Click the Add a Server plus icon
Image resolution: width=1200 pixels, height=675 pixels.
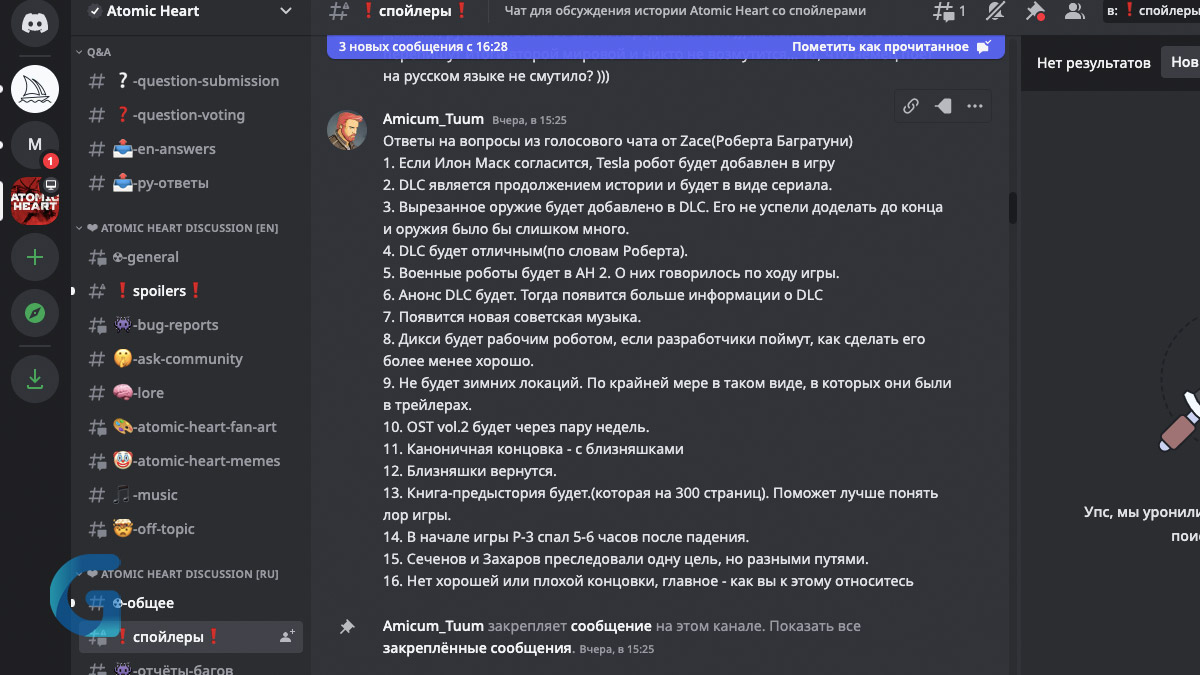click(34, 257)
